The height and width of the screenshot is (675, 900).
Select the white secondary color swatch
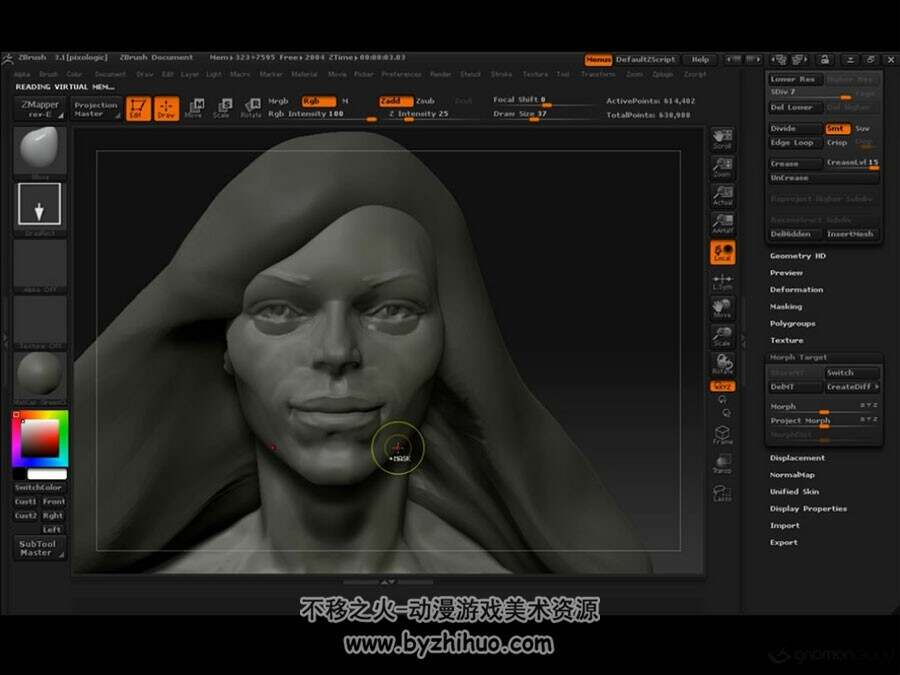pyautogui.click(x=47, y=474)
